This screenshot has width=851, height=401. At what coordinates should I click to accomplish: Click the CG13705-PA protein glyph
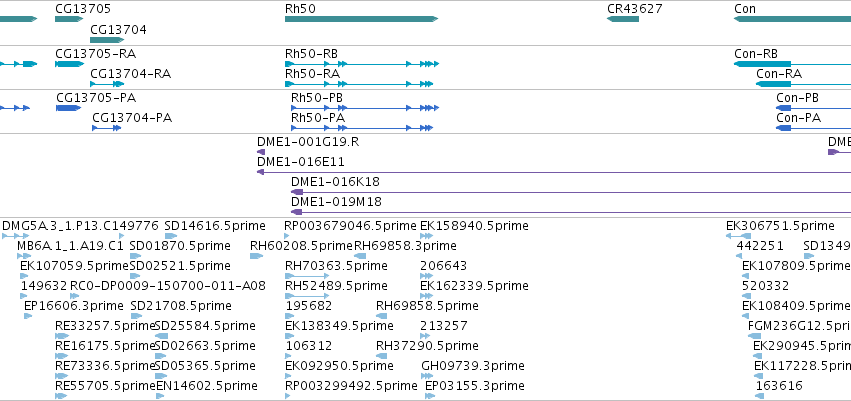click(x=69, y=108)
